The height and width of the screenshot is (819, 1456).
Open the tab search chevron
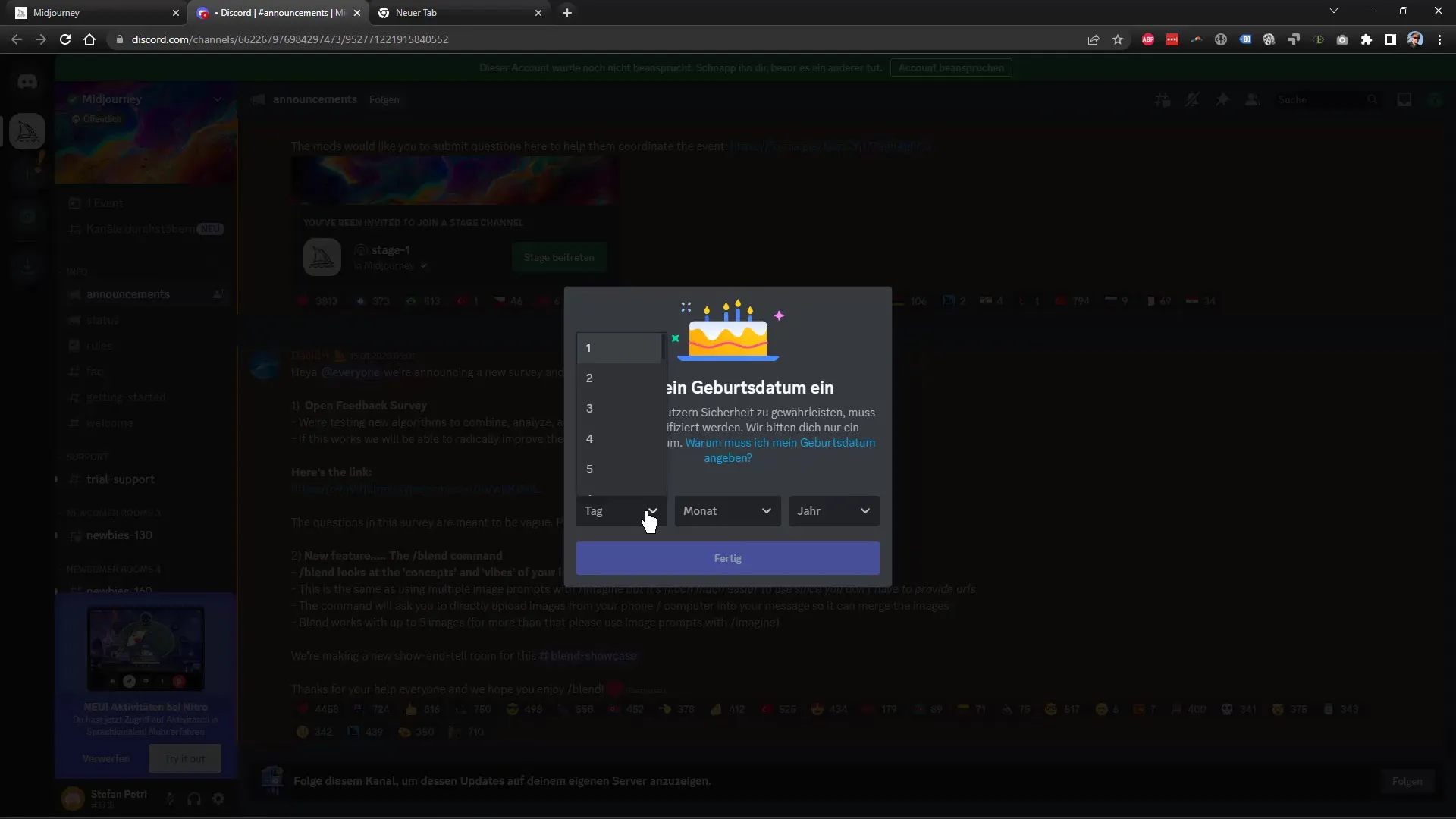pyautogui.click(x=1334, y=11)
